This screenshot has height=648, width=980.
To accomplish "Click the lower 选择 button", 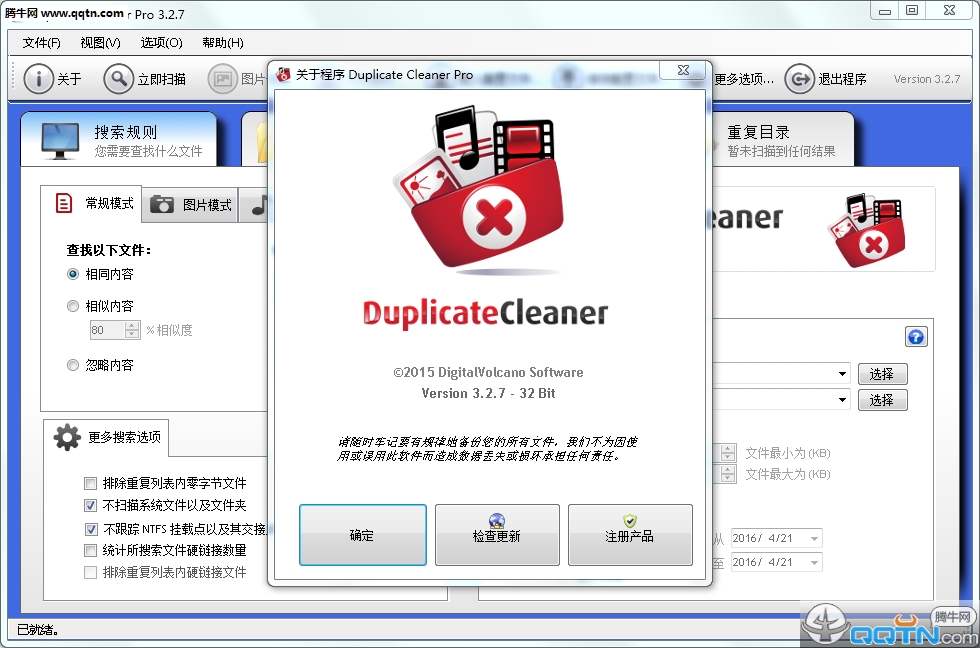I will click(882, 399).
